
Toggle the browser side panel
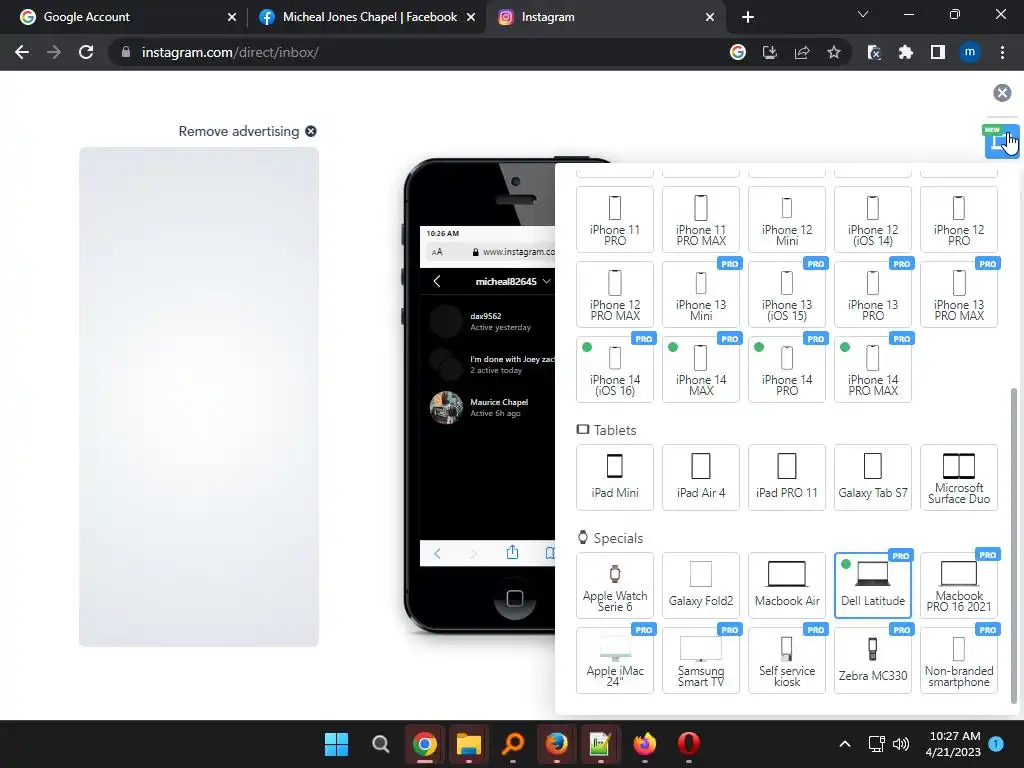pos(938,52)
